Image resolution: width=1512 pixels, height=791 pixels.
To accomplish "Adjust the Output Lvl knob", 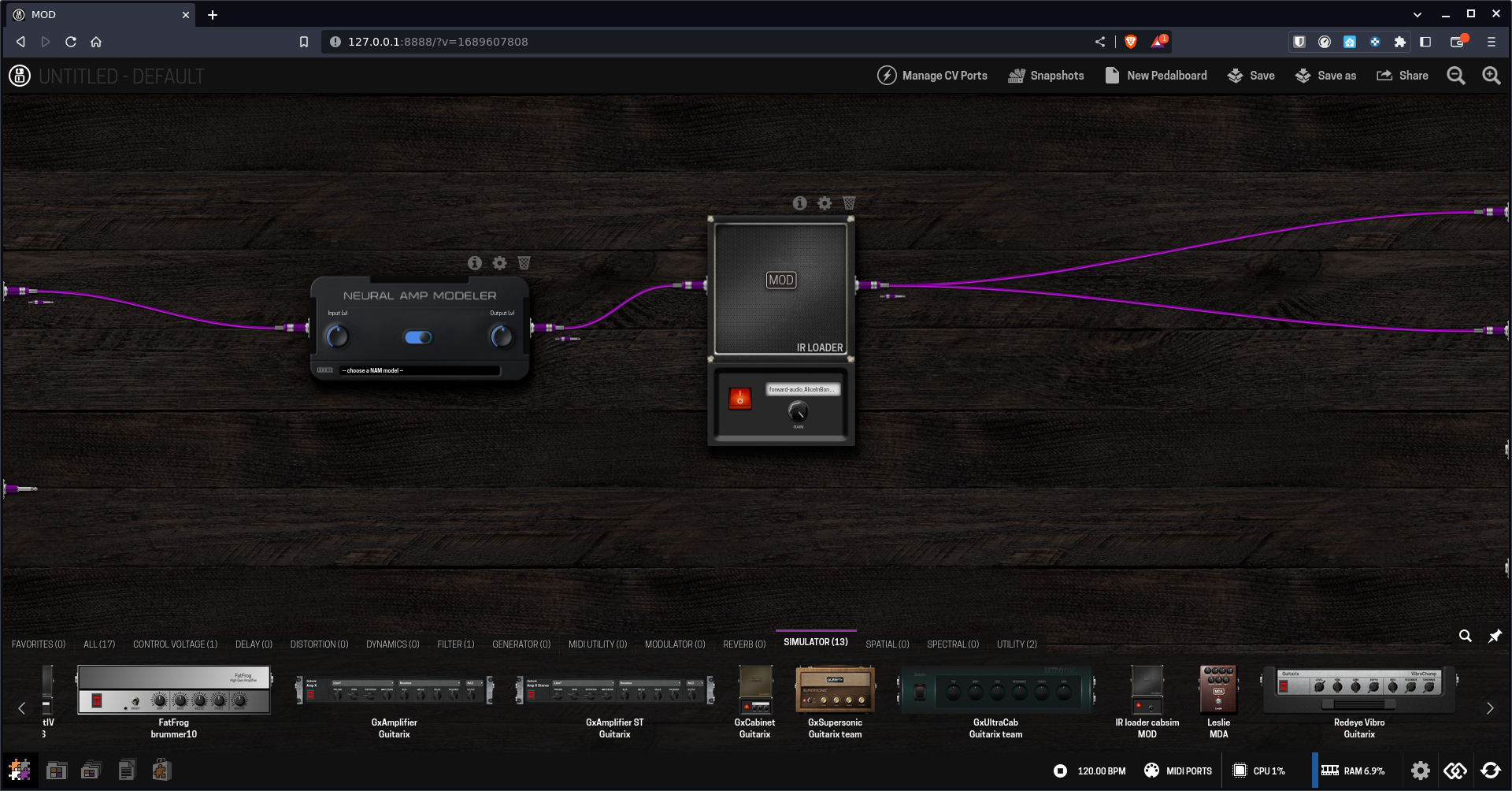I will click(502, 336).
